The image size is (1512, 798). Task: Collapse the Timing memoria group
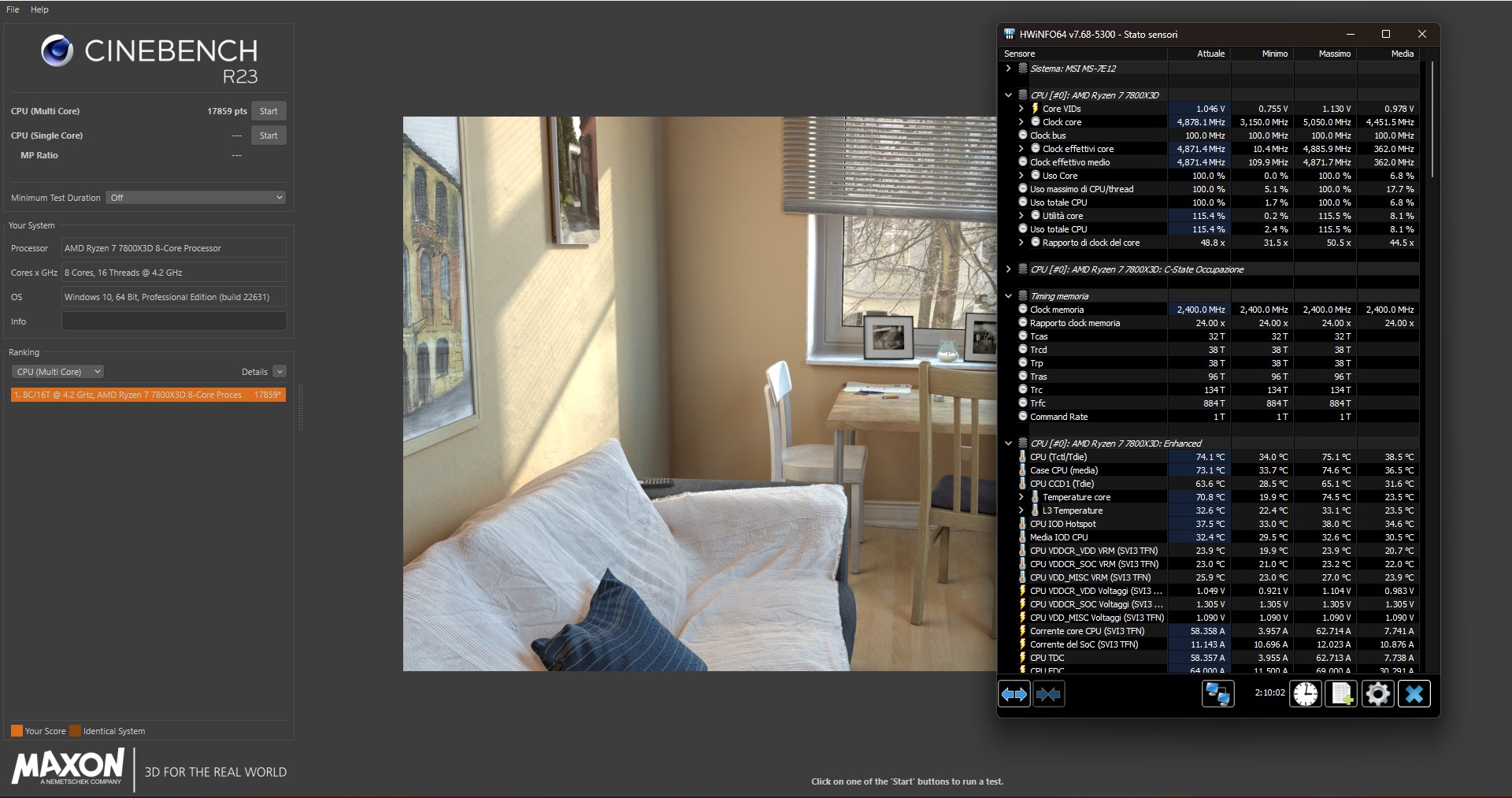click(x=1008, y=296)
